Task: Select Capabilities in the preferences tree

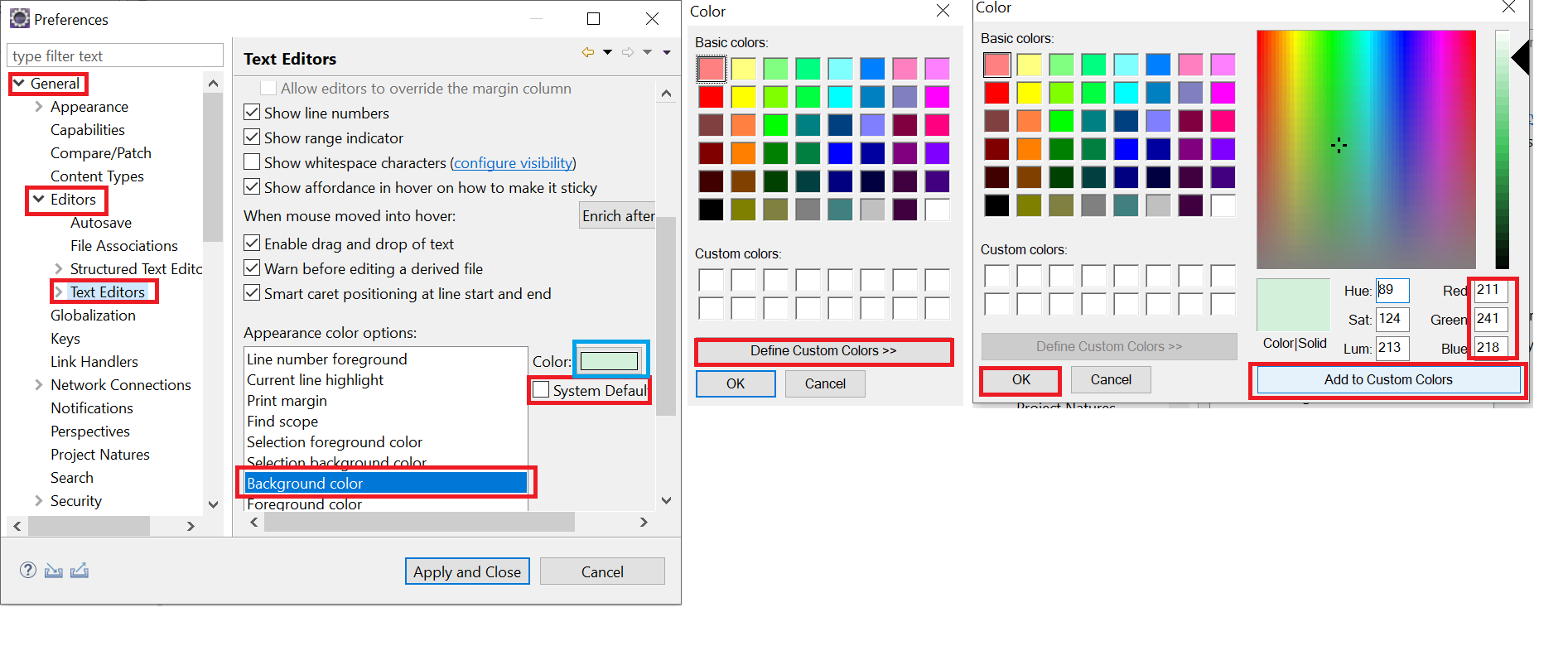Action: (88, 129)
